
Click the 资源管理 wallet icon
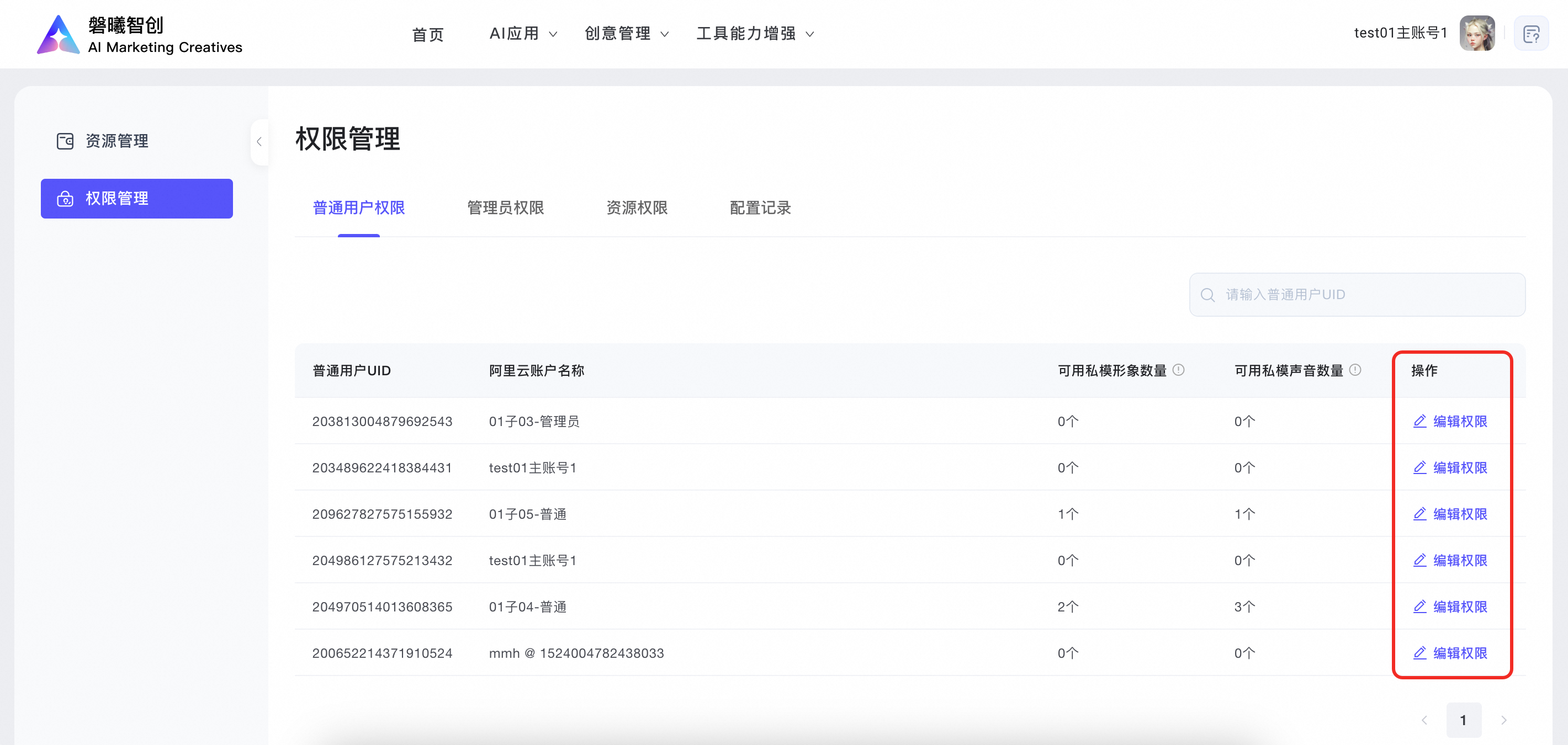[x=65, y=141]
